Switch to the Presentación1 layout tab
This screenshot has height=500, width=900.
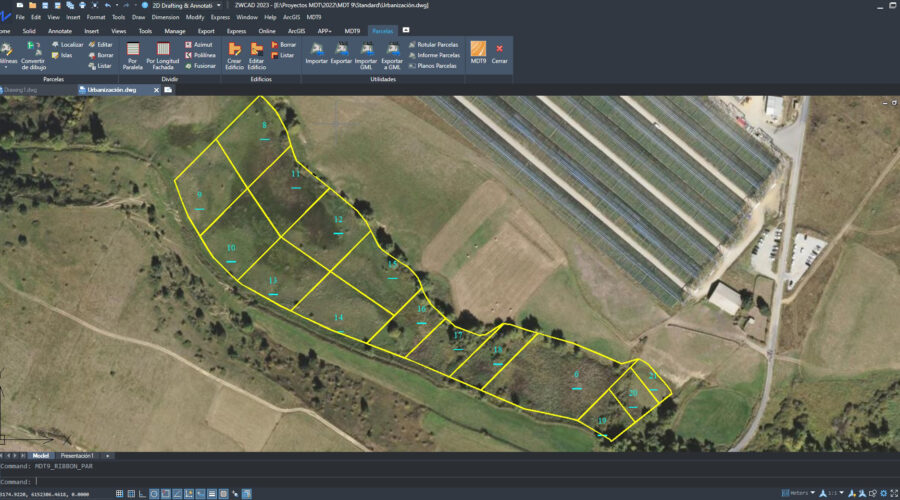pos(77,456)
